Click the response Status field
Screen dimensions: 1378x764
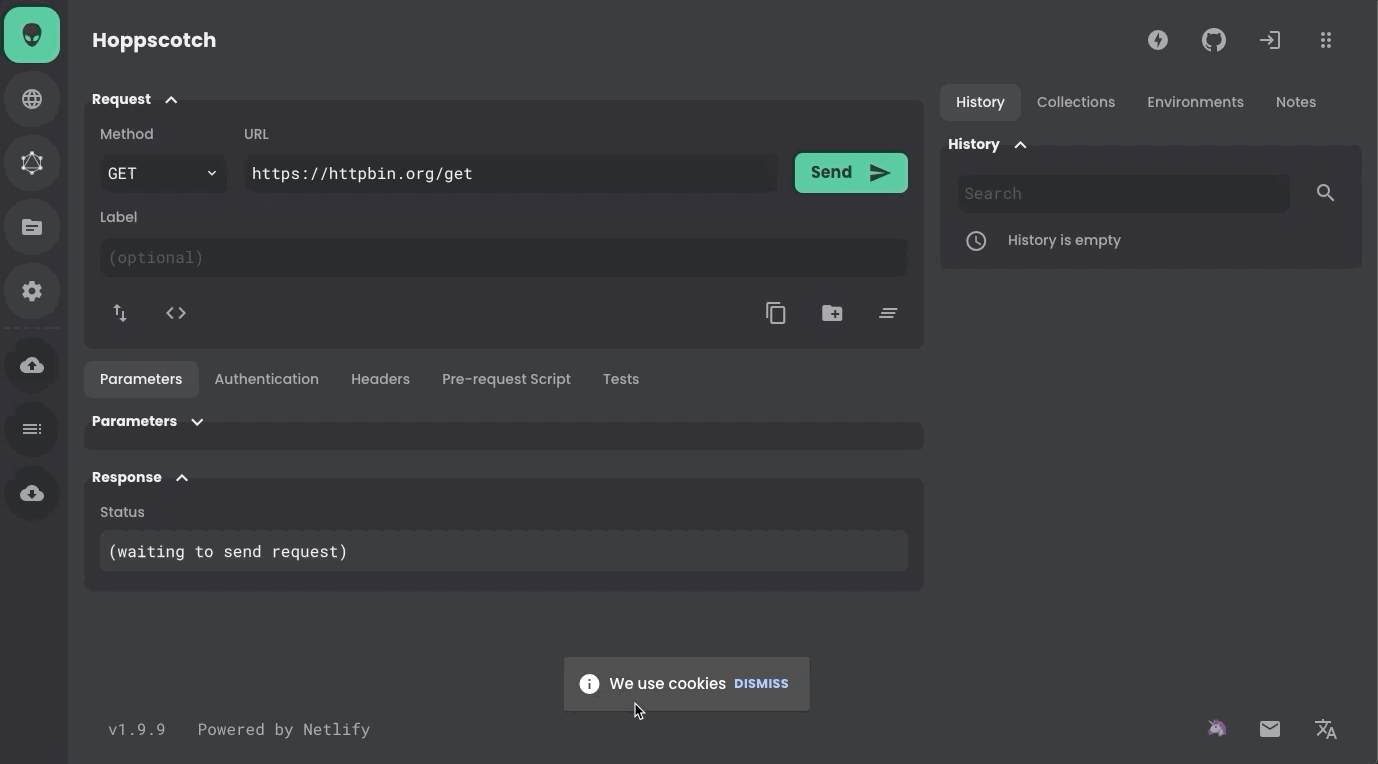504,551
